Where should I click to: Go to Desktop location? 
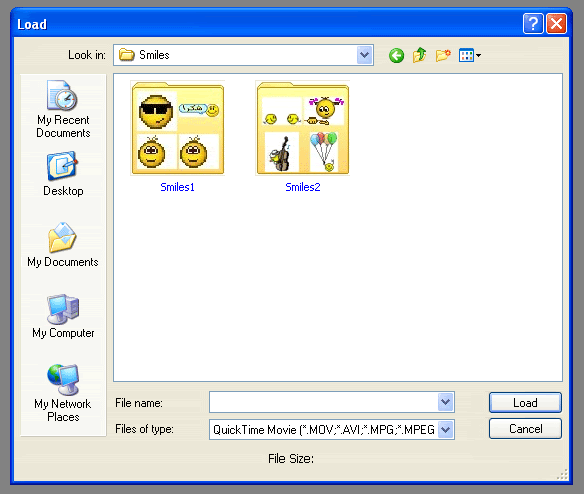tap(63, 174)
